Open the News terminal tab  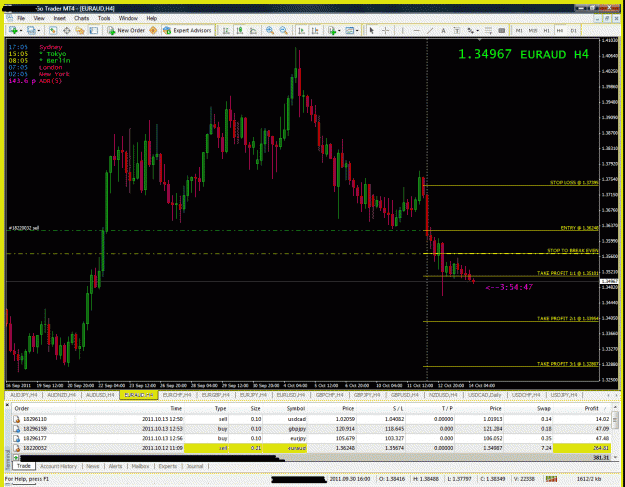(x=92, y=466)
